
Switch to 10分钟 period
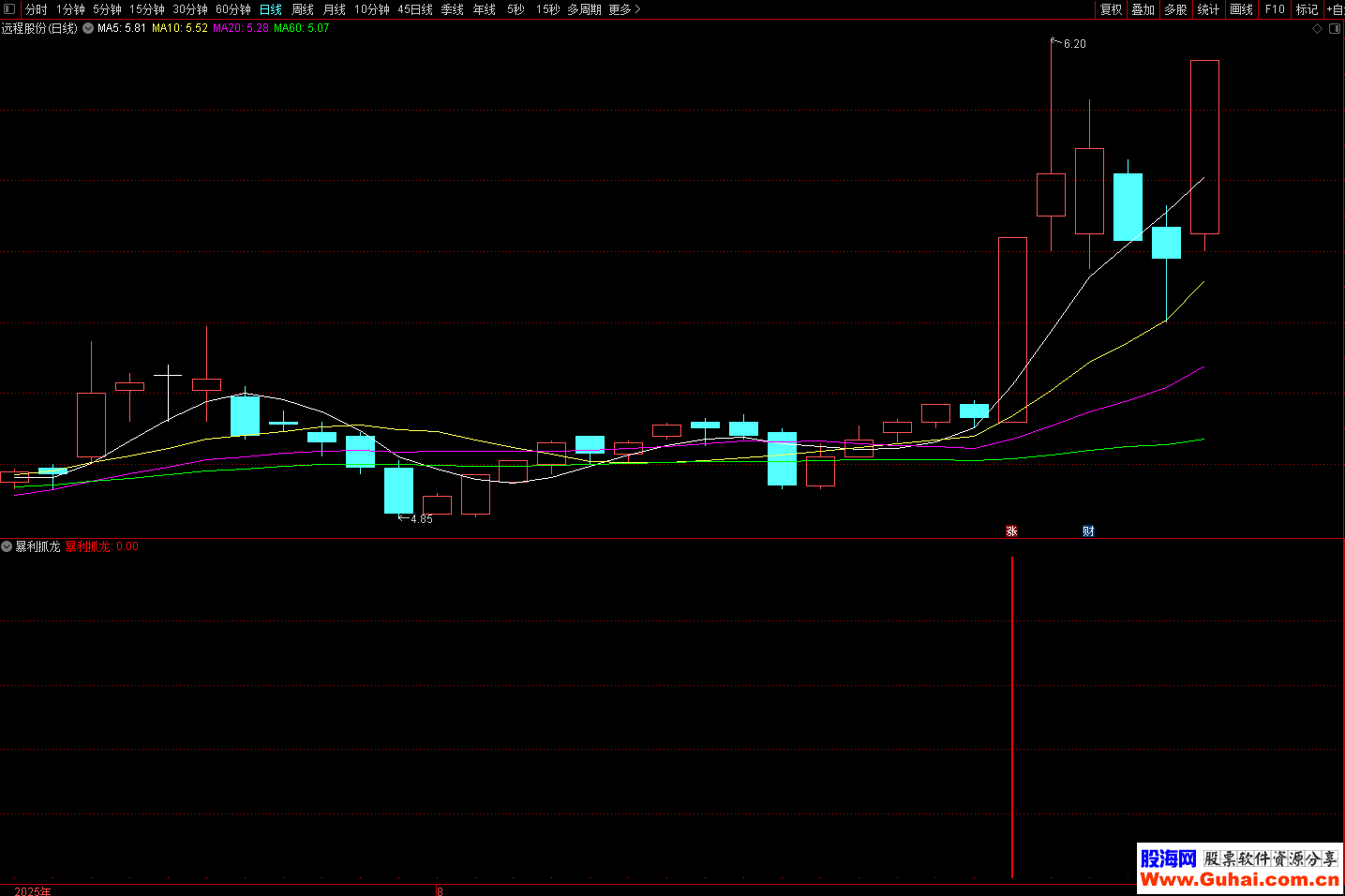pyautogui.click(x=372, y=9)
